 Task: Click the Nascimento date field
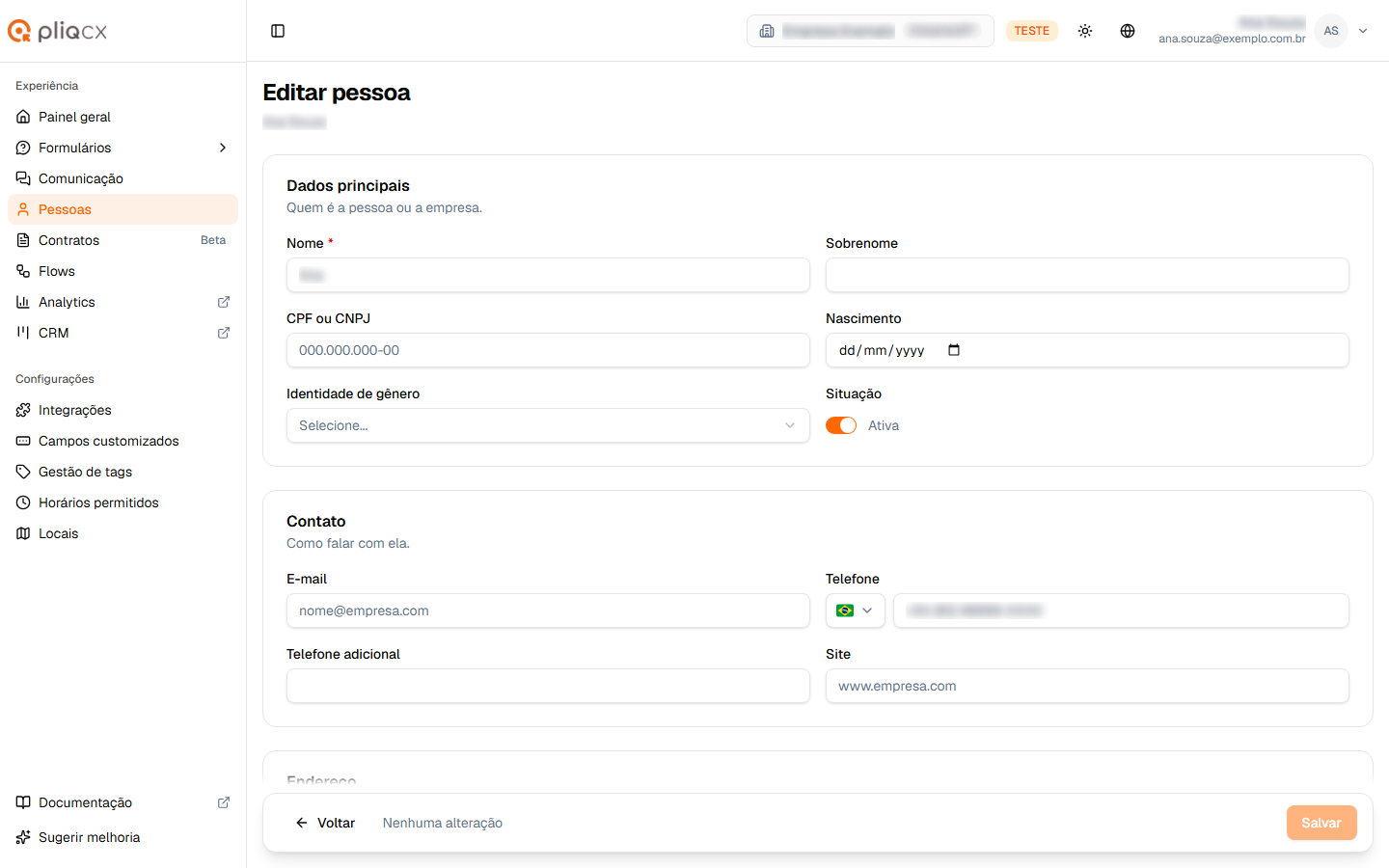point(1087,350)
